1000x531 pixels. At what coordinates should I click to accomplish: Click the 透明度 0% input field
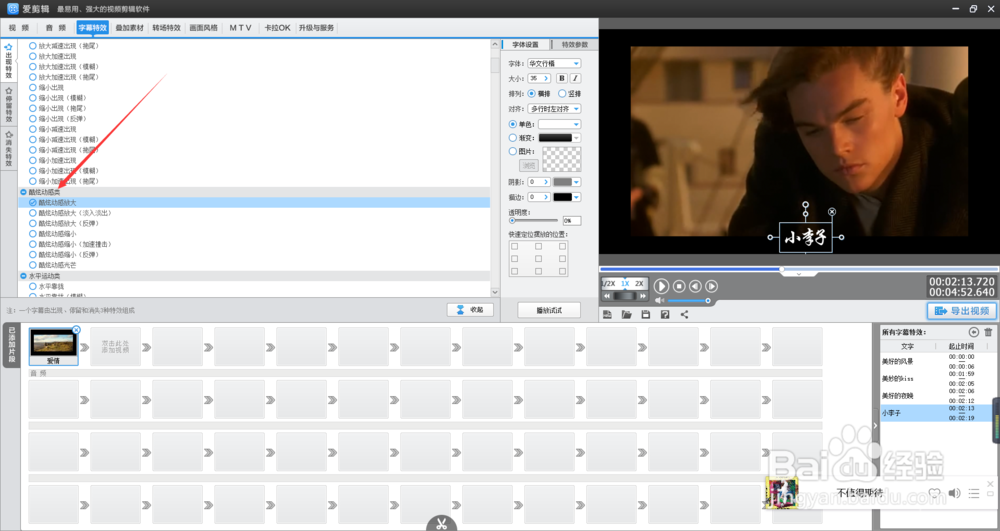coord(571,221)
